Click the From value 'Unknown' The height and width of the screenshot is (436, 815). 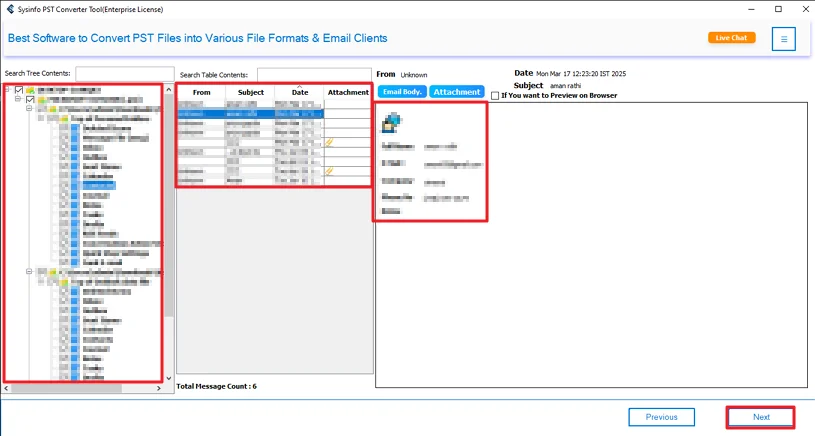[414, 75]
